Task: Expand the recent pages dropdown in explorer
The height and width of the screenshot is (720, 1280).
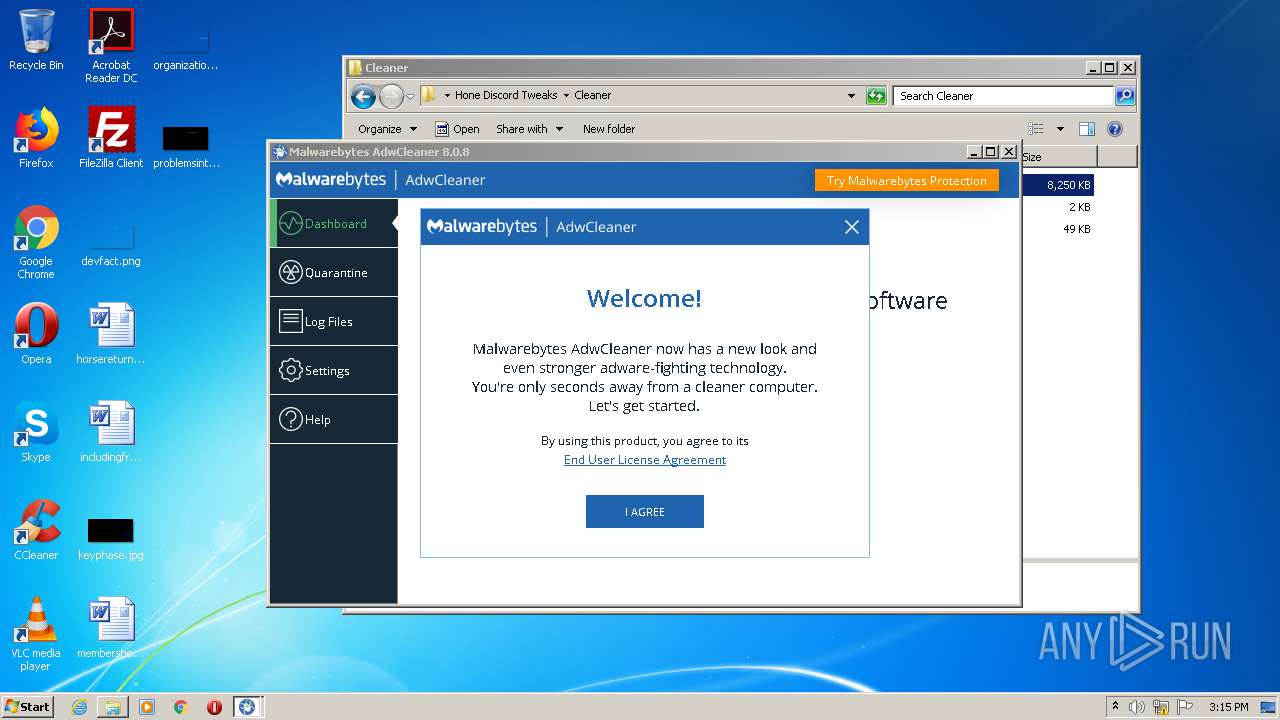Action: (410, 97)
